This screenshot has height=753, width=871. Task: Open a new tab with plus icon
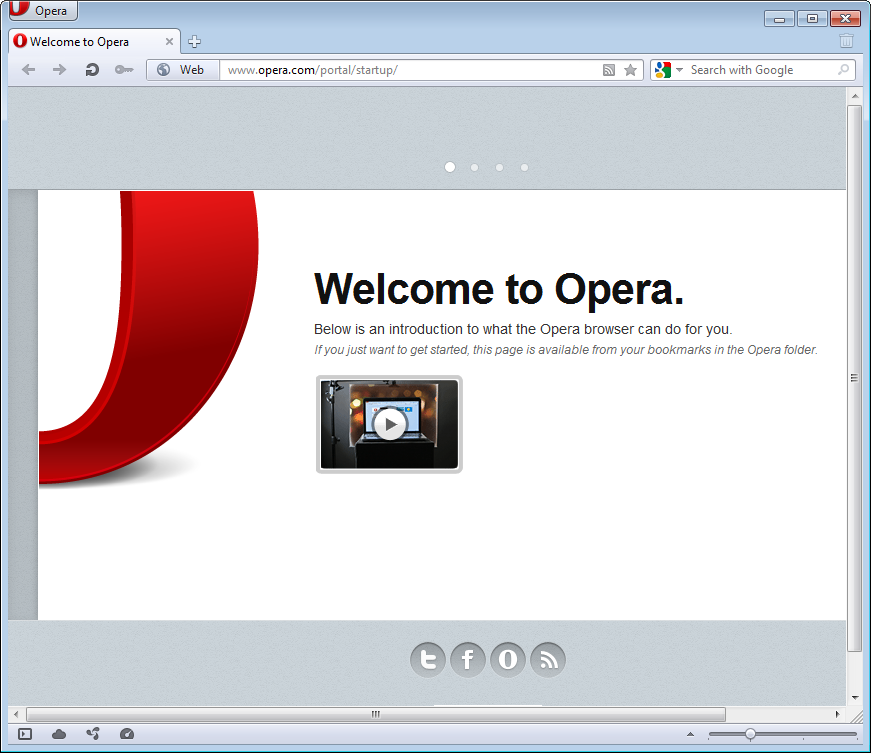pos(194,42)
